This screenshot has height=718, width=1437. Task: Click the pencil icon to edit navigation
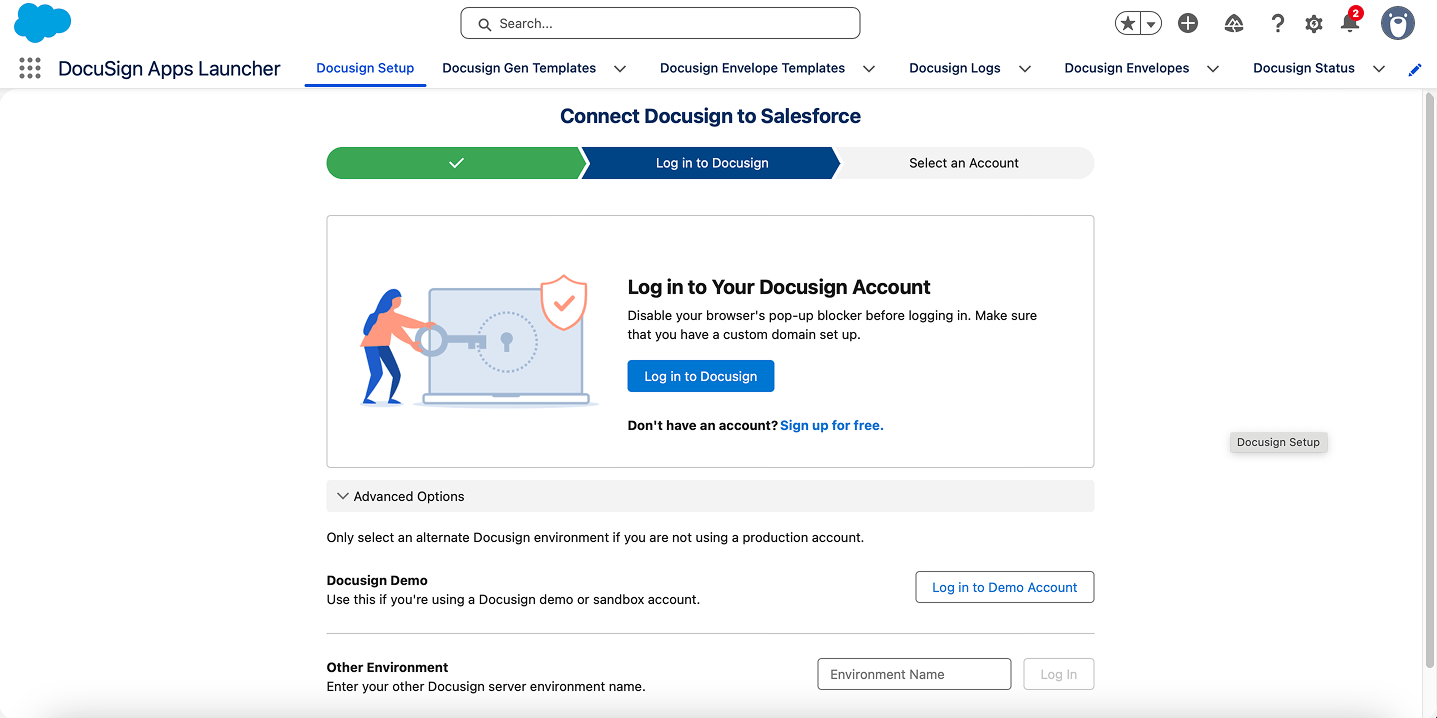tap(1415, 69)
